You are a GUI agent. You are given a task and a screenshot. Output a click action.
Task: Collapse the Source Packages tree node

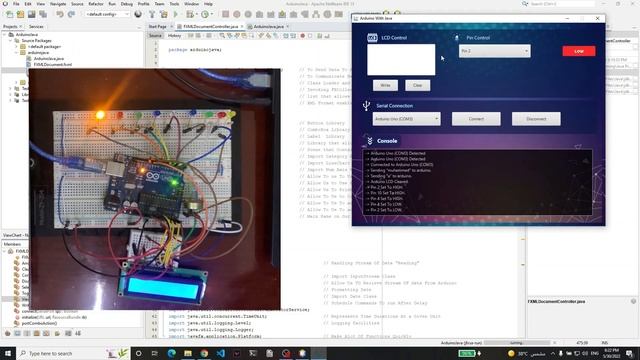(x=11, y=41)
